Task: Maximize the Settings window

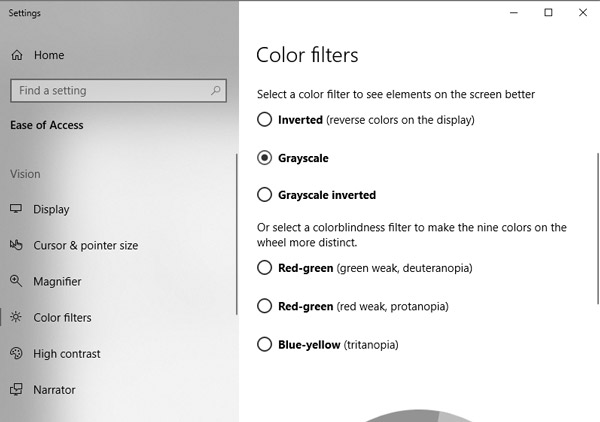Action: [548, 13]
